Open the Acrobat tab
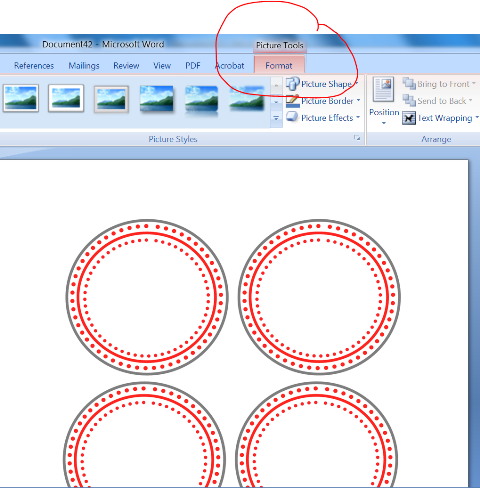The width and height of the screenshot is (480, 488). 230,66
